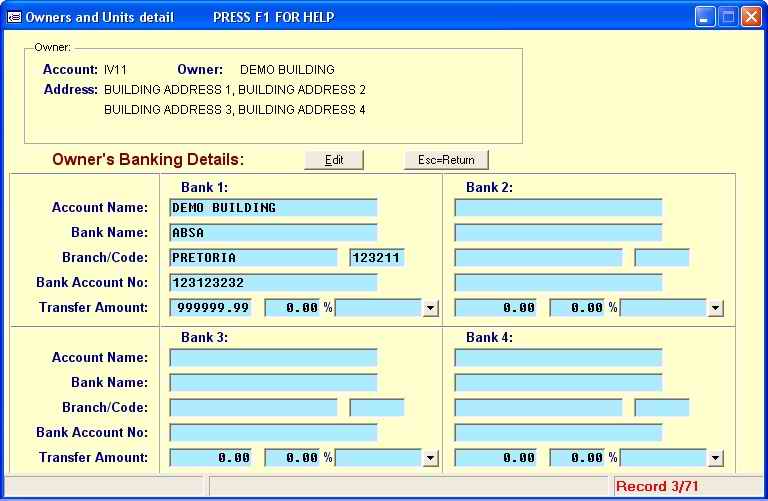This screenshot has height=501, width=768.
Task: Click PRESS F1 FOR HELP title text
Action: [x=273, y=17]
